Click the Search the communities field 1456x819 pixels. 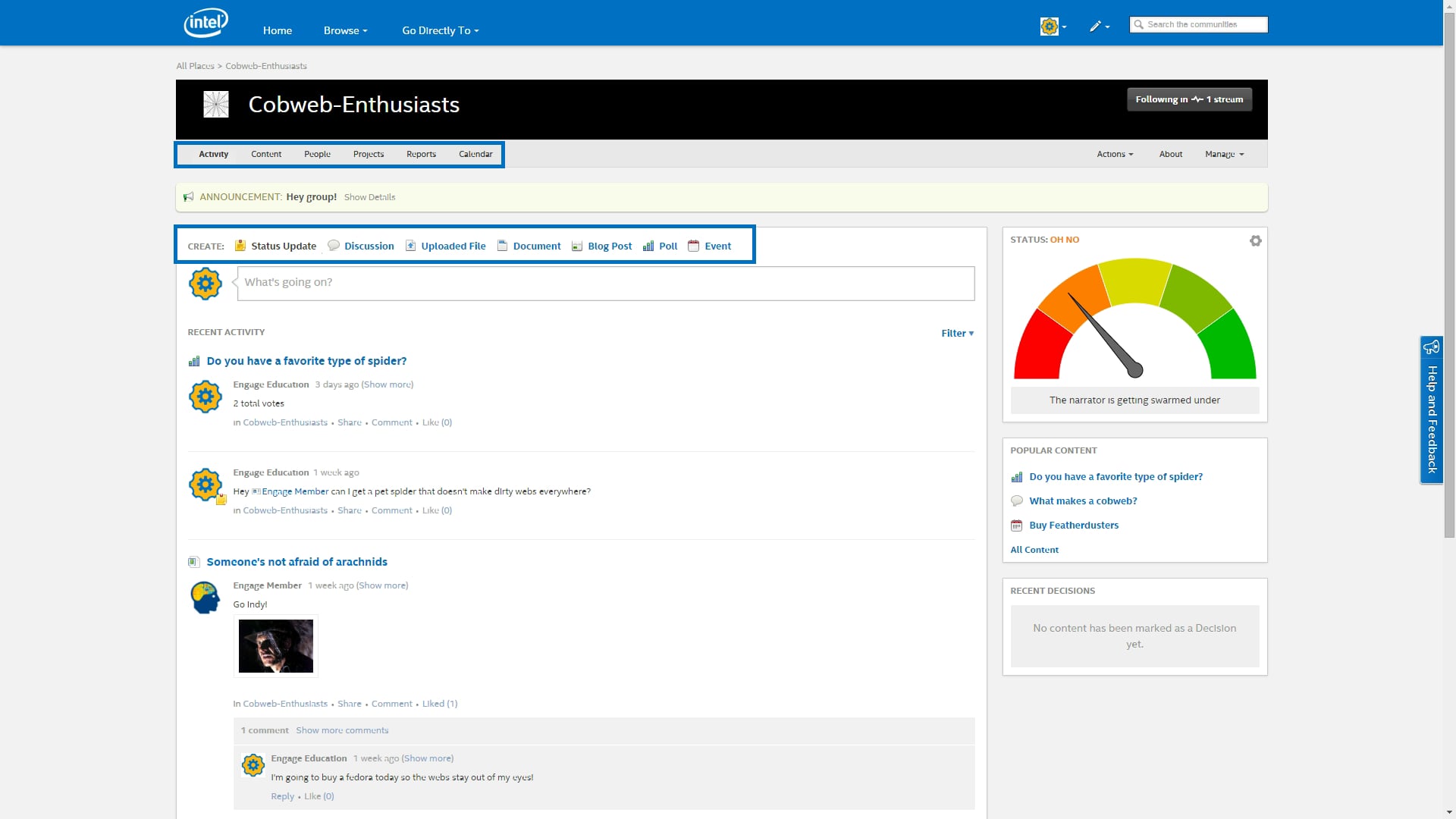pyautogui.click(x=1198, y=24)
